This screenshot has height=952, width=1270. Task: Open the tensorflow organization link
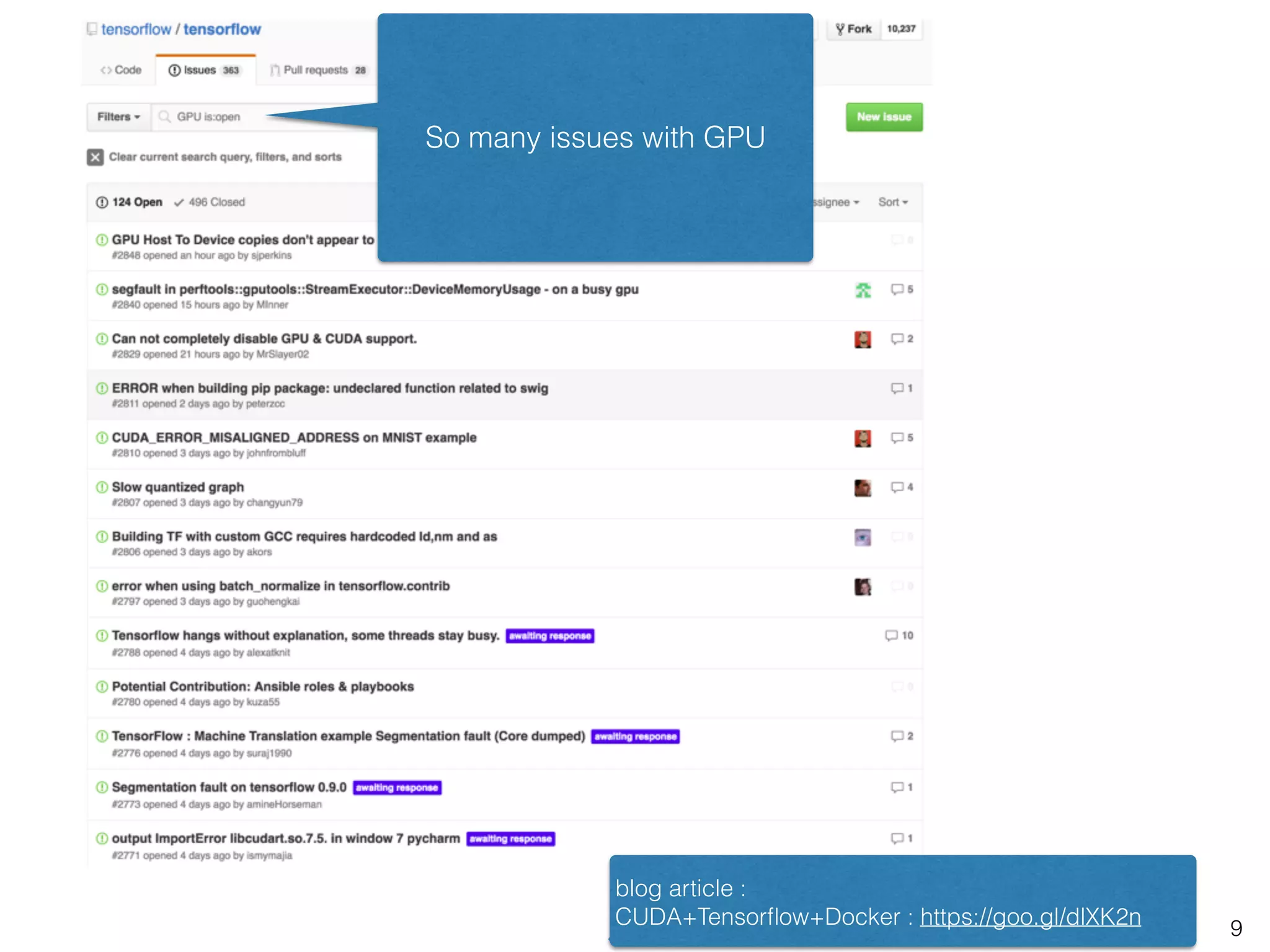[x=136, y=29]
